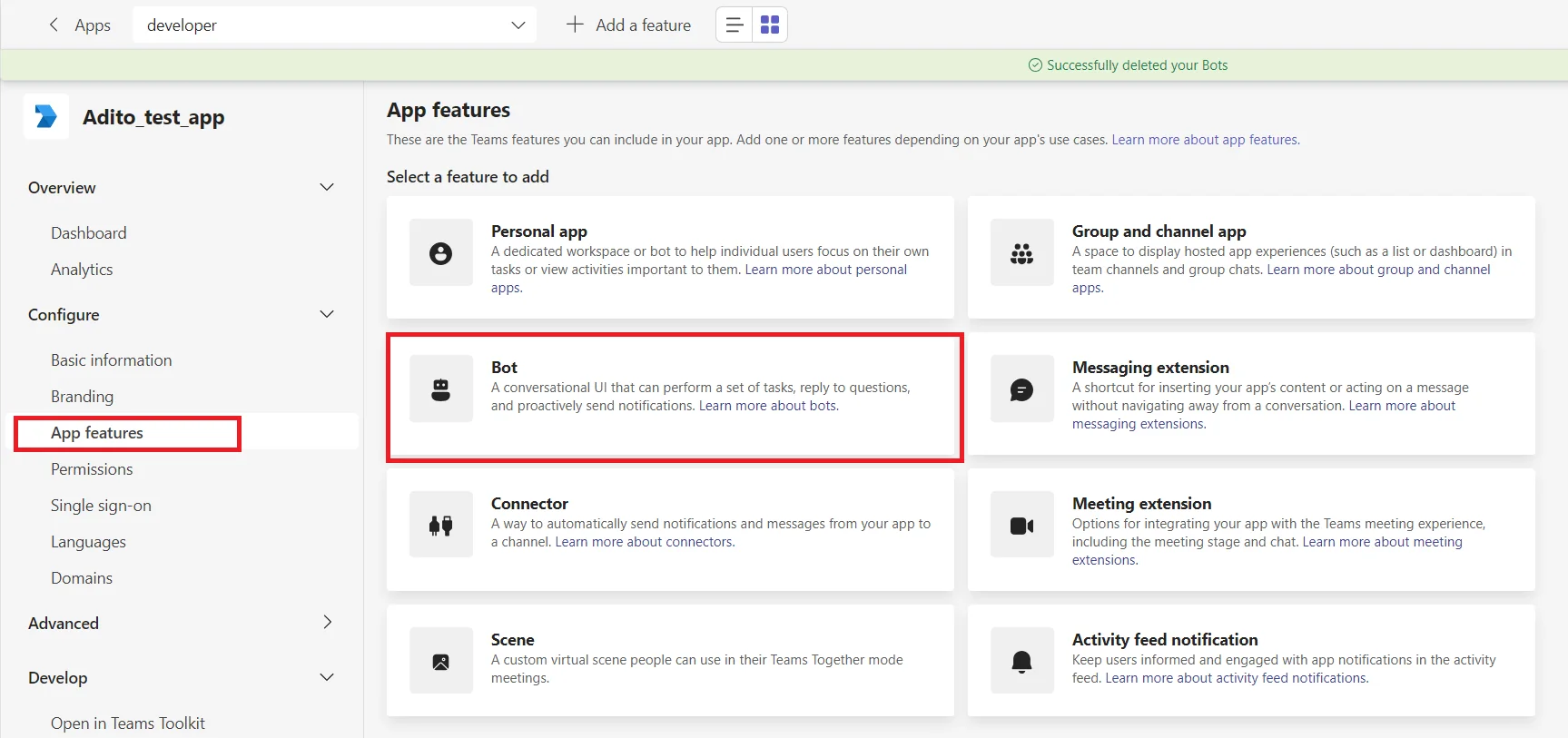Image resolution: width=1568 pixels, height=738 pixels.
Task: Click the Adito_test_app name heading
Action: coord(153,117)
